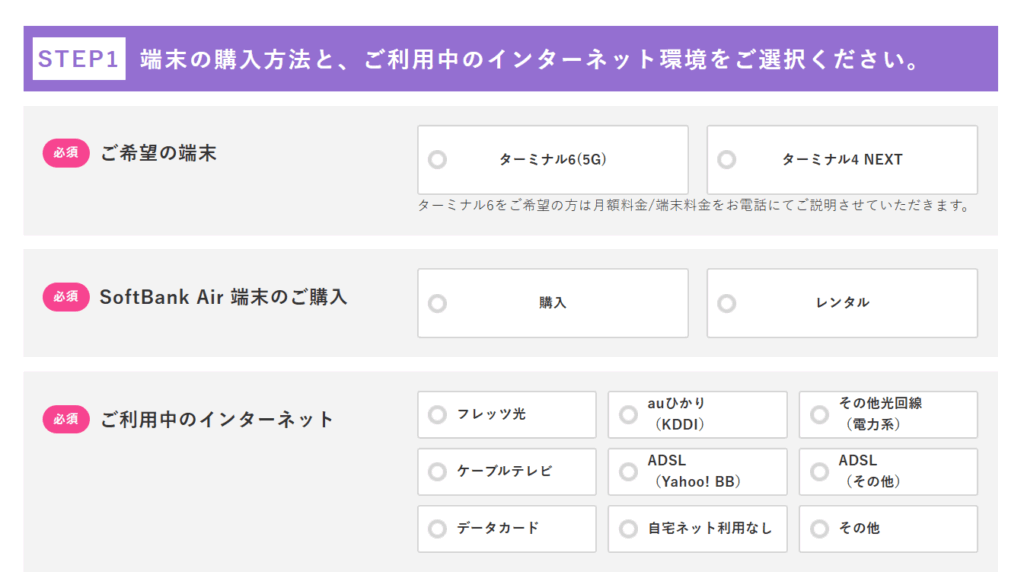Select データカード internet option
The width and height of the screenshot is (1024, 572).
coord(437,528)
